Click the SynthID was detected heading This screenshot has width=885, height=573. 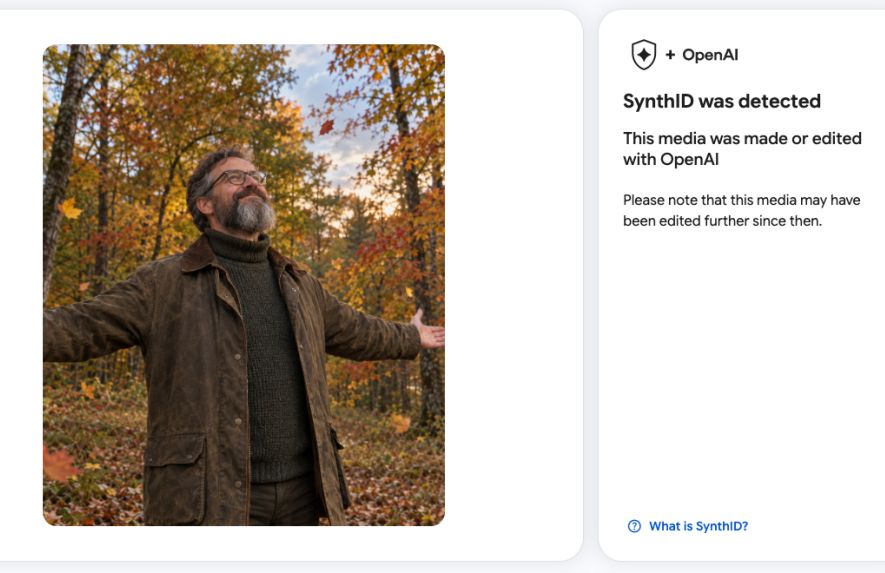pos(722,101)
